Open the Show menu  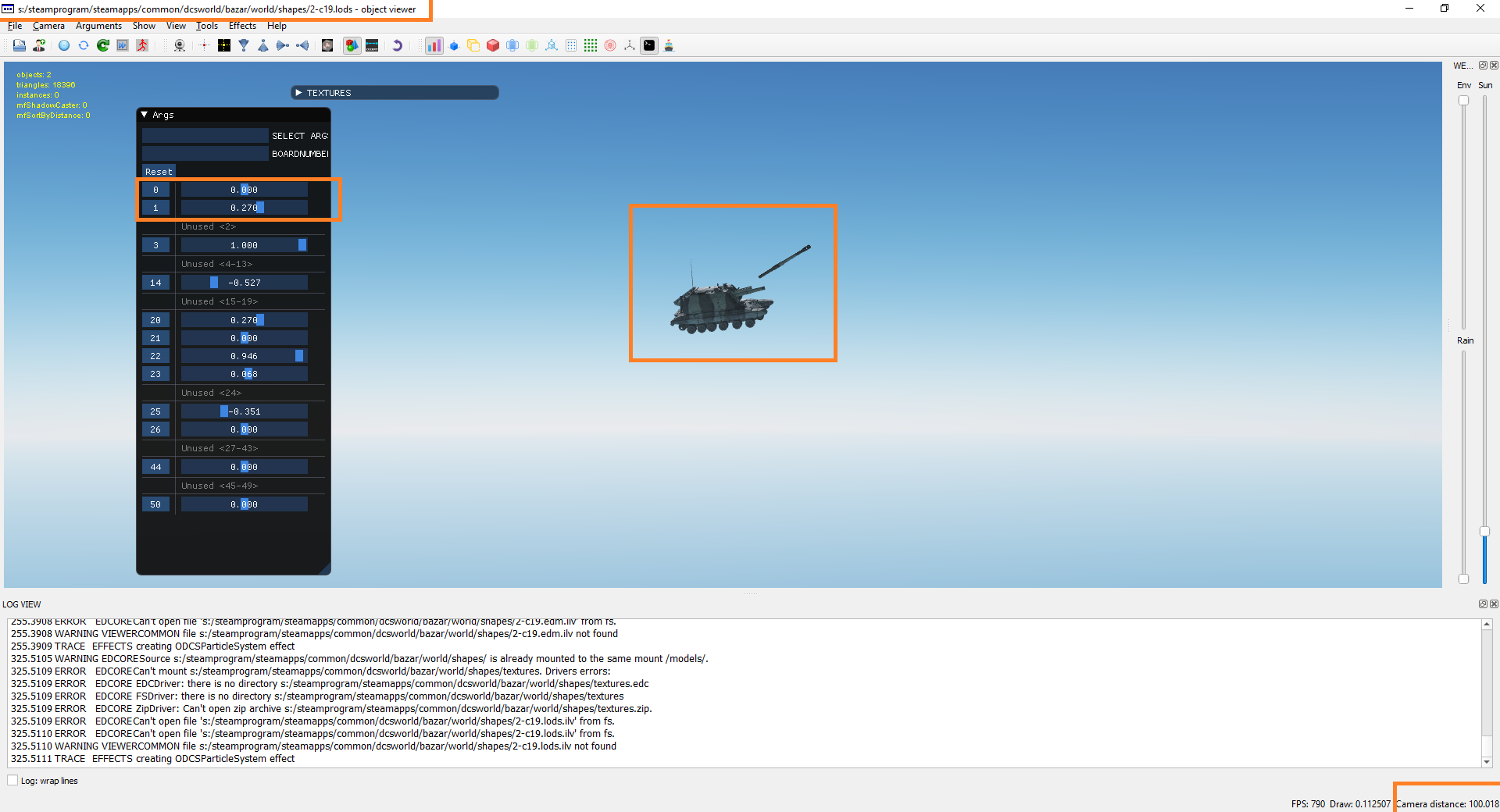144,26
